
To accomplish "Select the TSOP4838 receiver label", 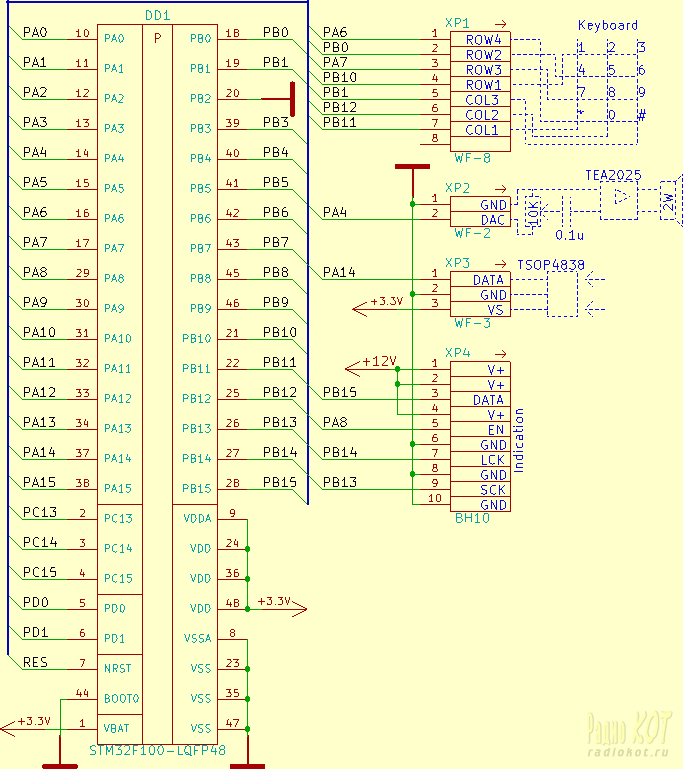I will point(551,265).
